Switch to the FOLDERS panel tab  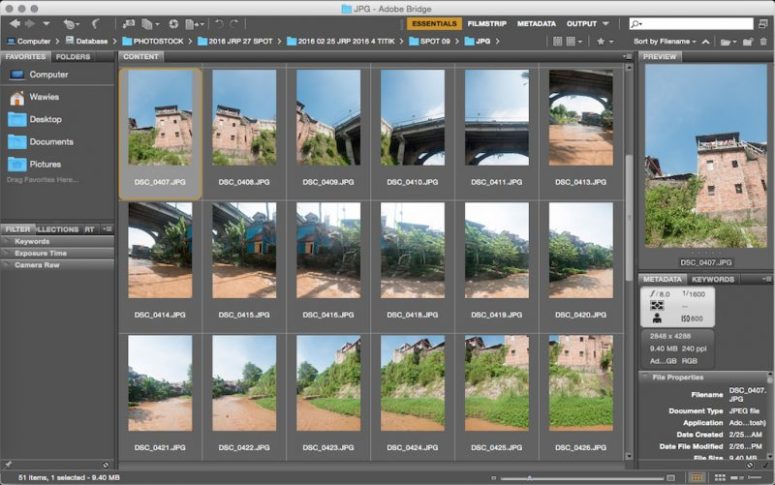(x=73, y=56)
